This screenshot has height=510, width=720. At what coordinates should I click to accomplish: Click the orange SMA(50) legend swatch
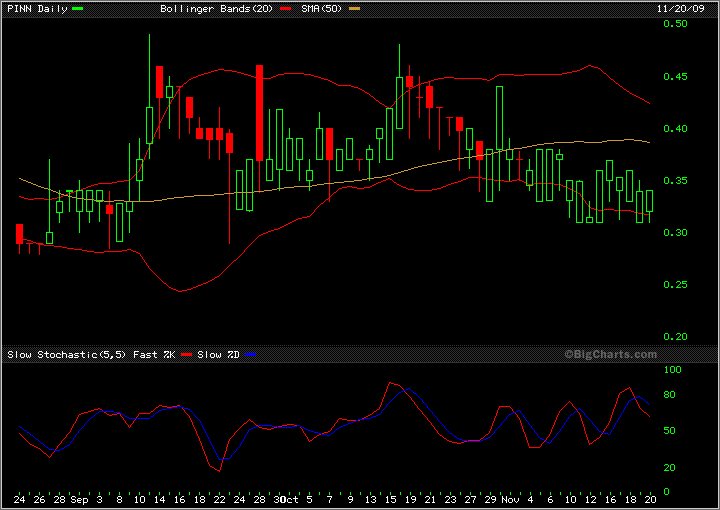(x=353, y=8)
